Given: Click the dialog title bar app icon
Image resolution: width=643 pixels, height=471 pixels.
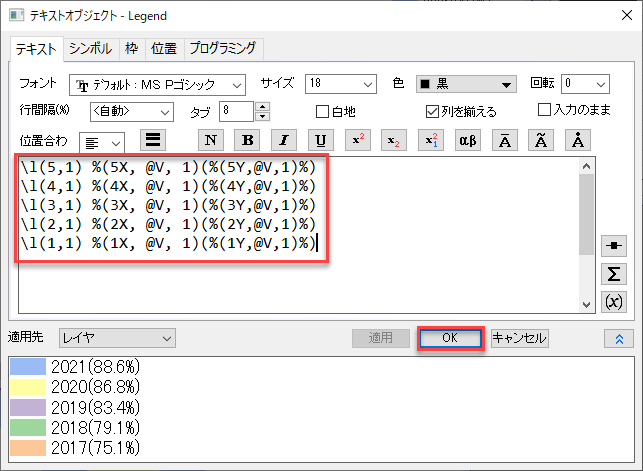Looking at the screenshot, I should point(17,16).
